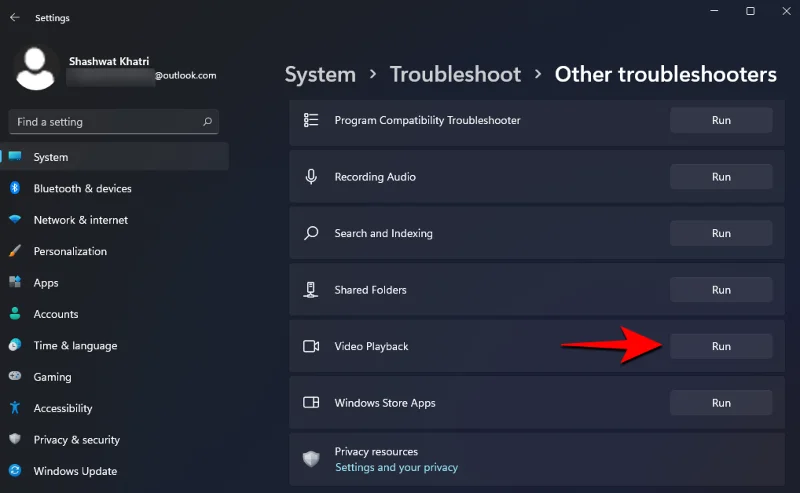Run the Recording Audio troubleshooter

pyautogui.click(x=721, y=177)
